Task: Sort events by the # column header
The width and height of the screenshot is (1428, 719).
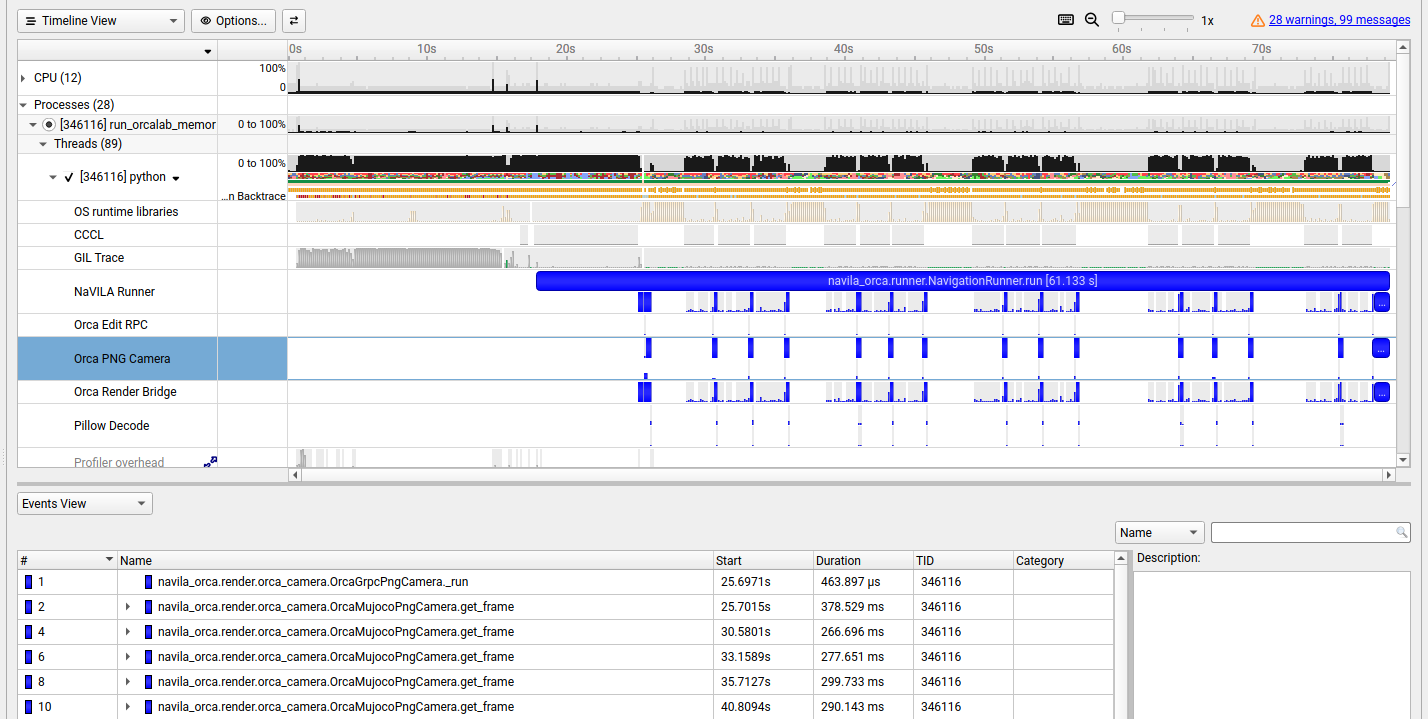Action: pos(67,560)
